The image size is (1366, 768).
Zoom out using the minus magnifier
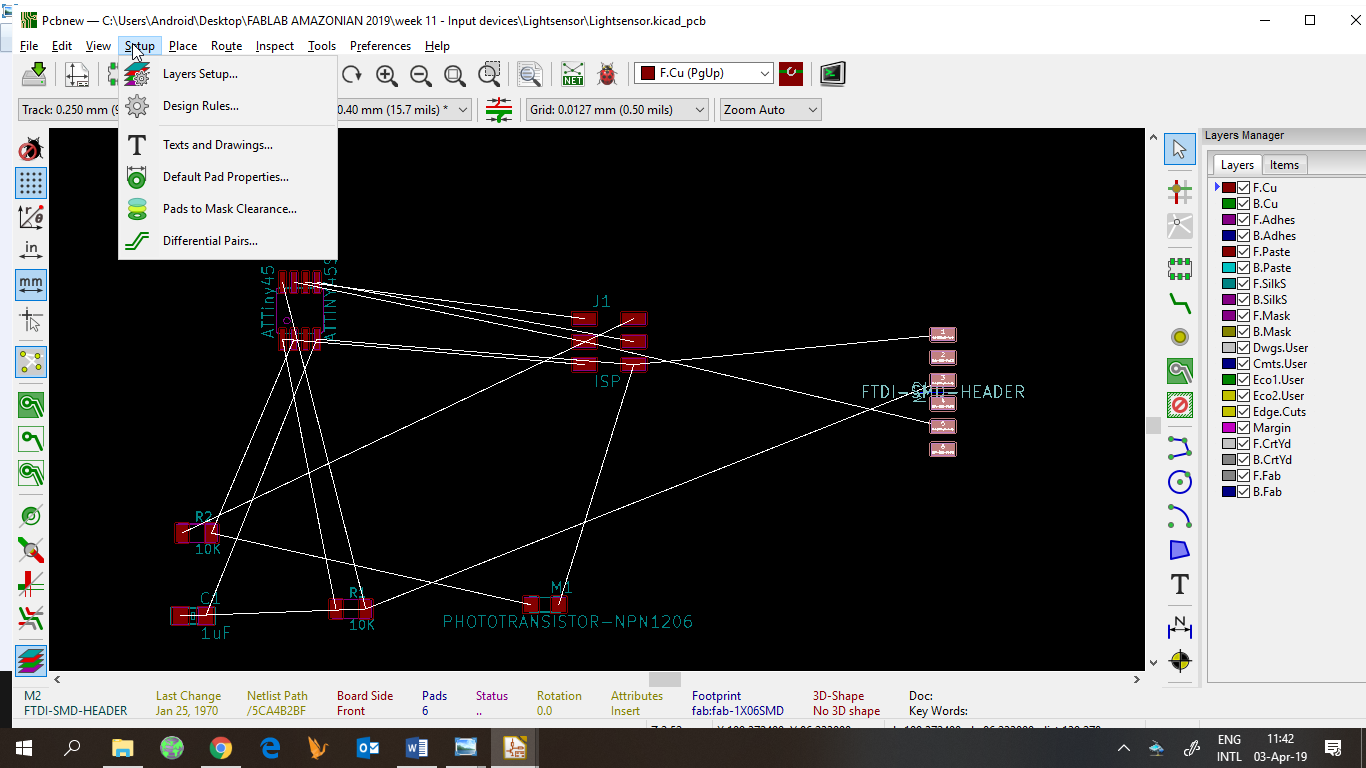coord(421,74)
